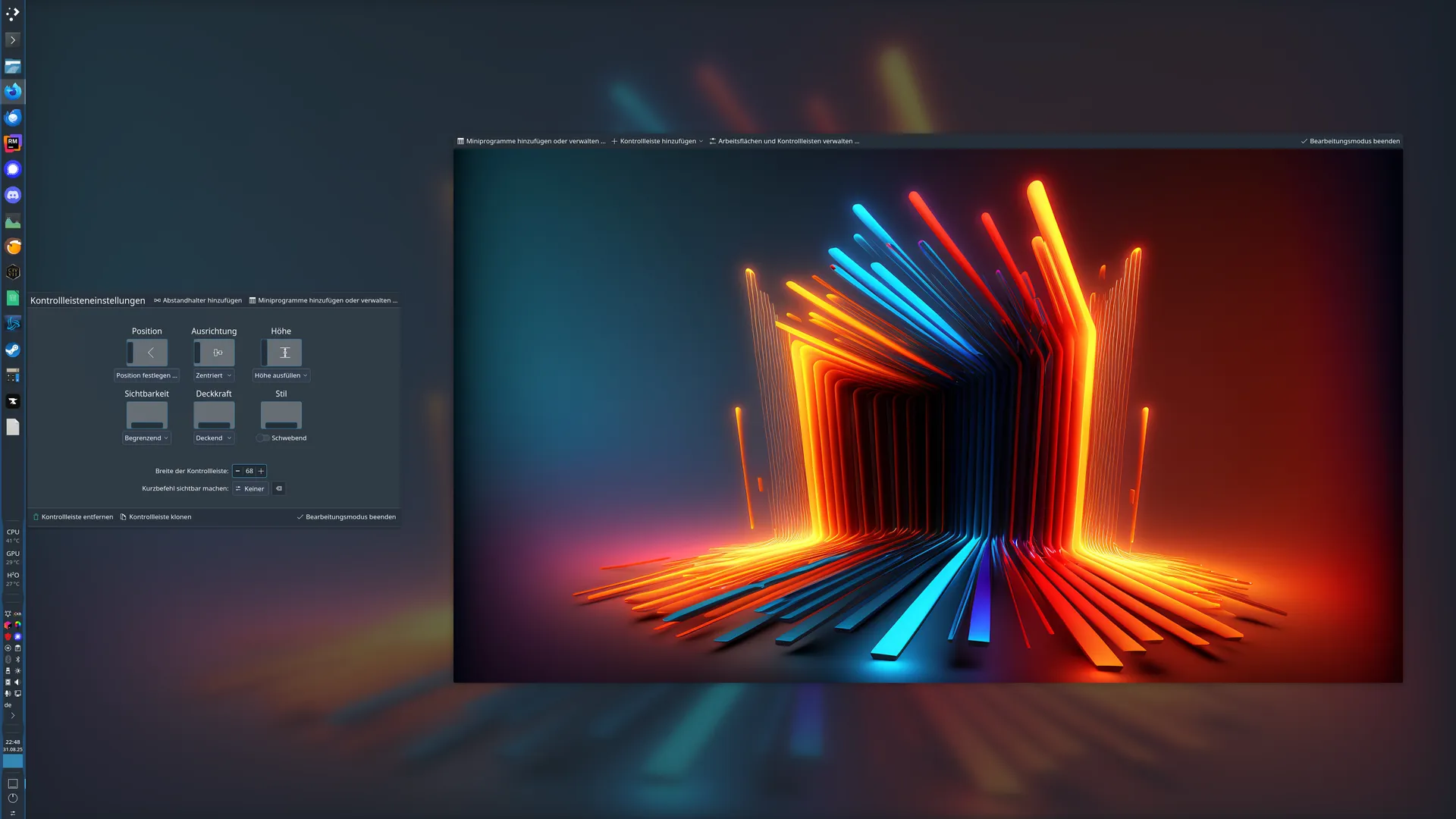Screen dimensions: 1456x819
Task: Launch Steam from the panel
Action: 13,350
